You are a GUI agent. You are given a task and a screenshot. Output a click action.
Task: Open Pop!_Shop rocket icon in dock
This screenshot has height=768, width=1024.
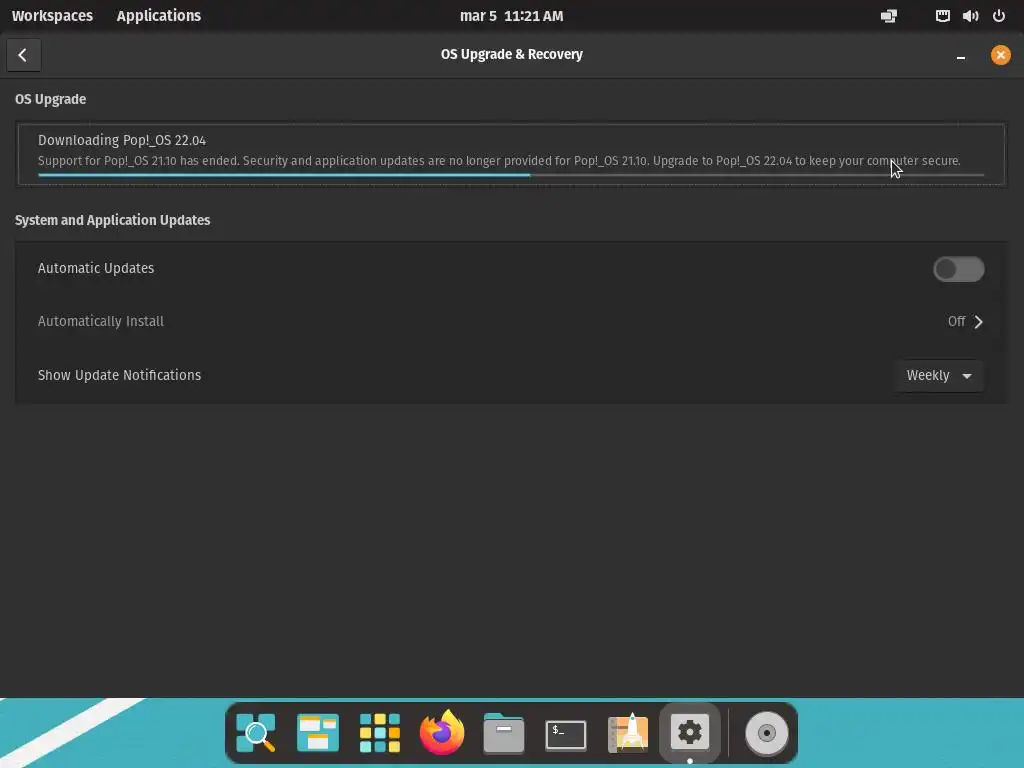[628, 733]
